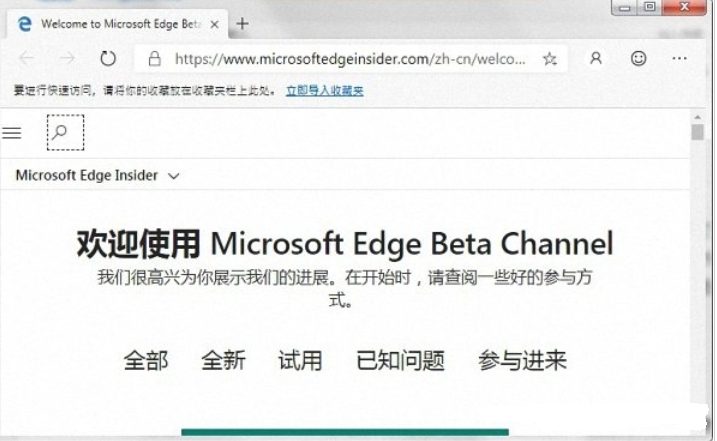The image size is (717, 441).
Task: Open a new tab with plus button
Action: (x=242, y=24)
